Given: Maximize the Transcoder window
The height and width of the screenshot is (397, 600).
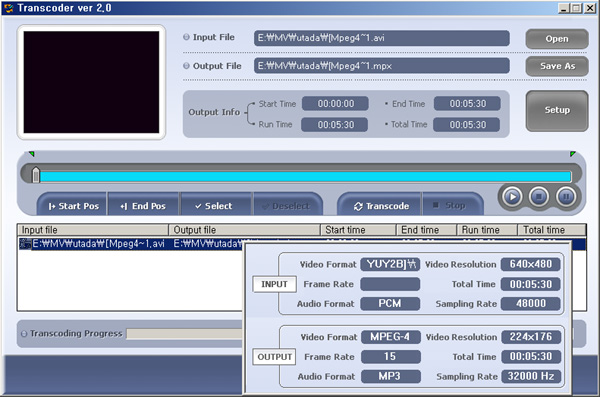Looking at the screenshot, I should point(576,8).
